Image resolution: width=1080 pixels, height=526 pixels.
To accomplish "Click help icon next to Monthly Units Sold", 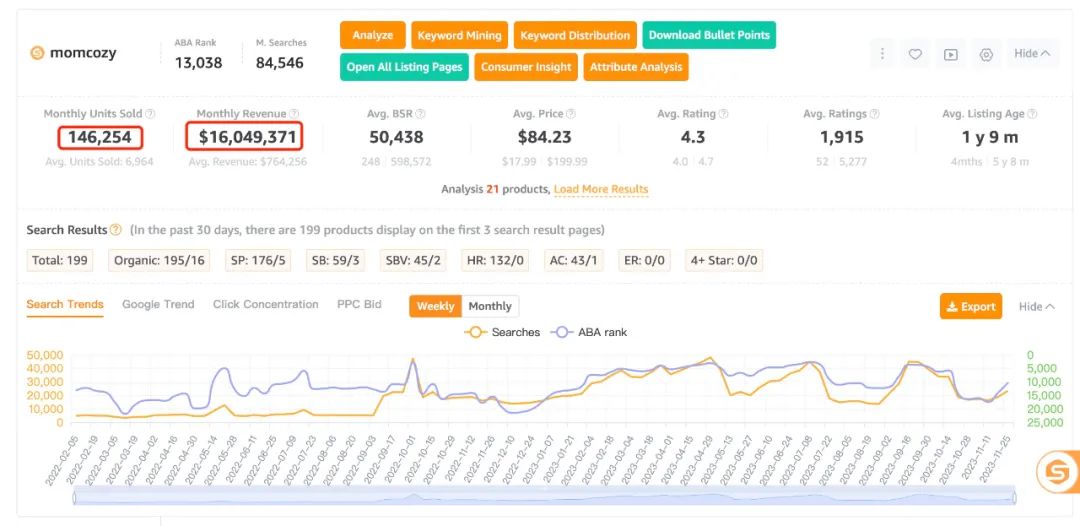I will click(150, 114).
